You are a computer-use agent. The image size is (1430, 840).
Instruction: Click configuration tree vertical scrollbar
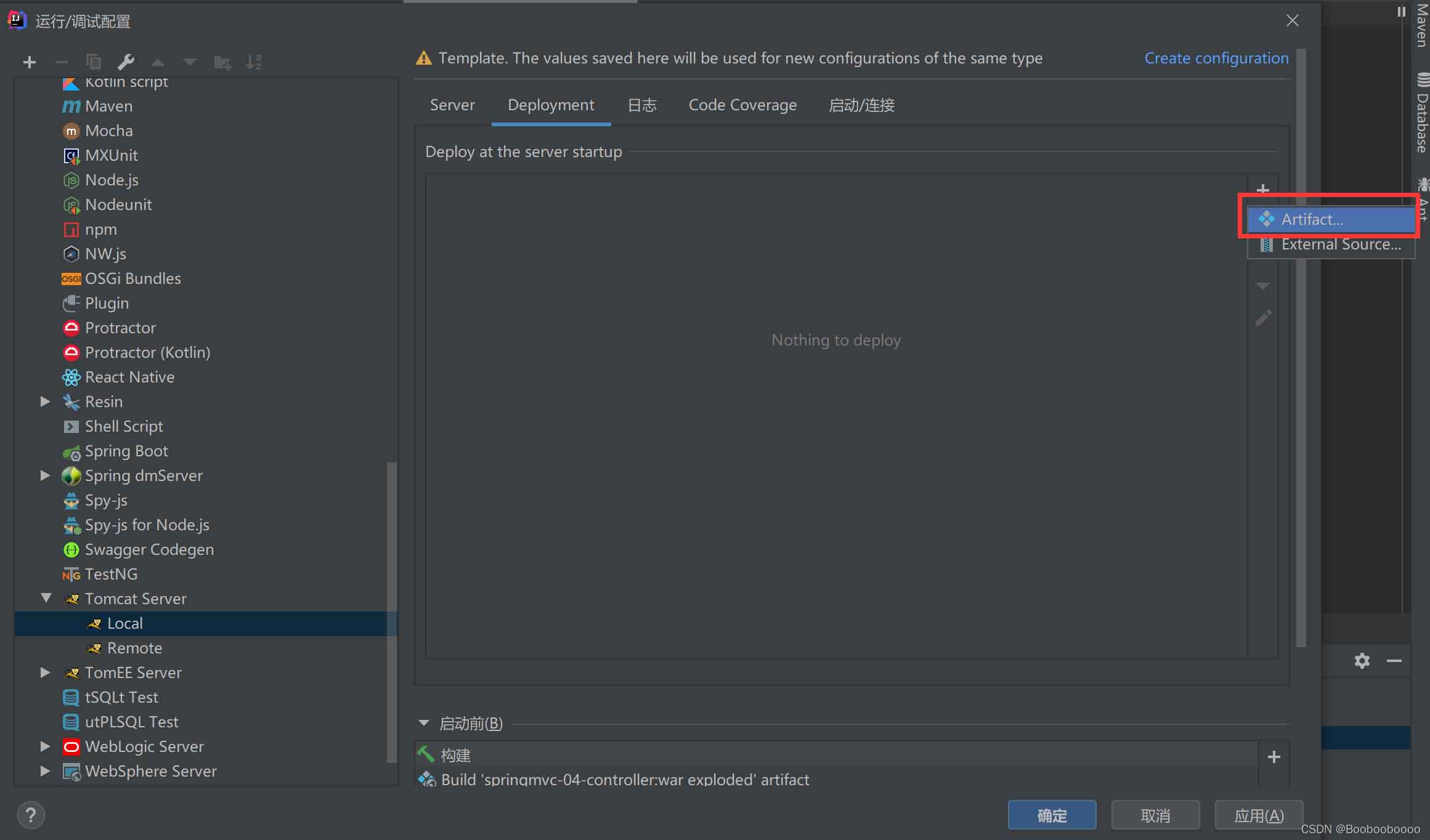pyautogui.click(x=391, y=612)
